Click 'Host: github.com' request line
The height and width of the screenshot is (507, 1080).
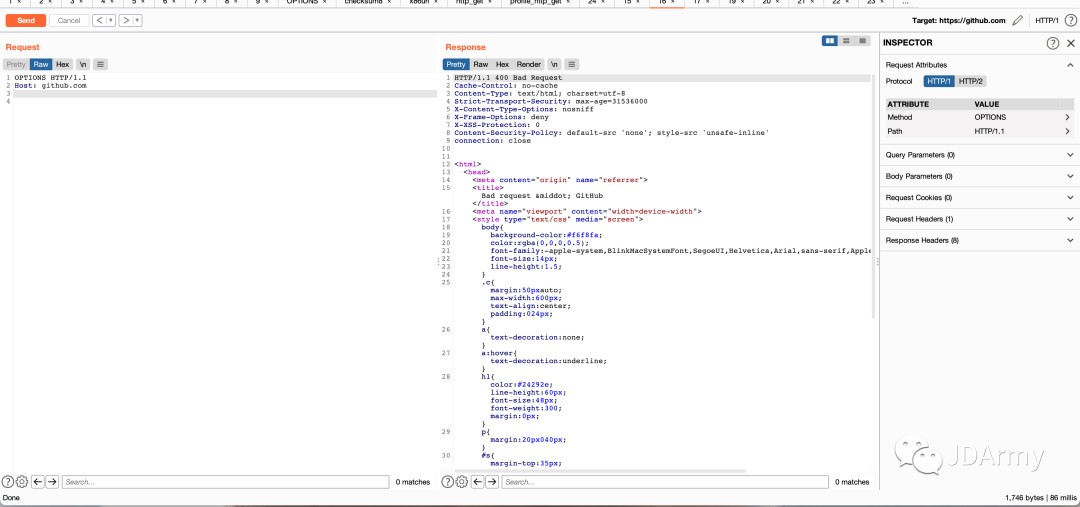coord(50,86)
